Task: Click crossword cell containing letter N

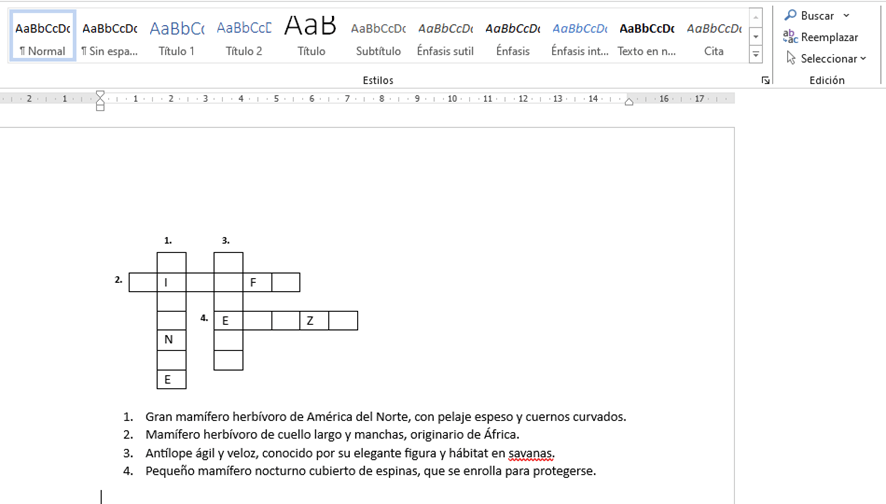Action: tap(172, 340)
